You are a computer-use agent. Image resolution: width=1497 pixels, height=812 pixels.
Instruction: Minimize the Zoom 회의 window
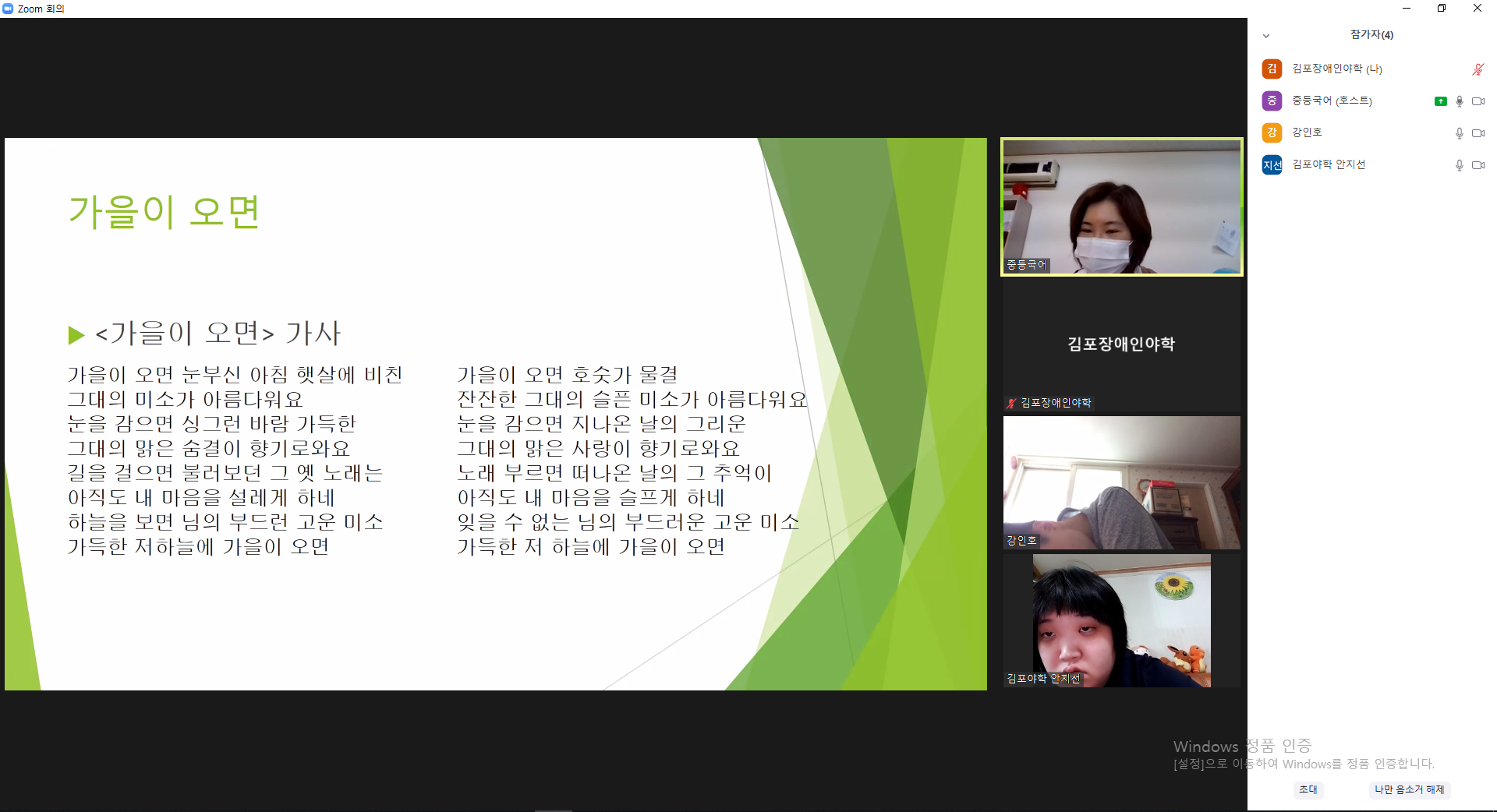click(x=1407, y=9)
